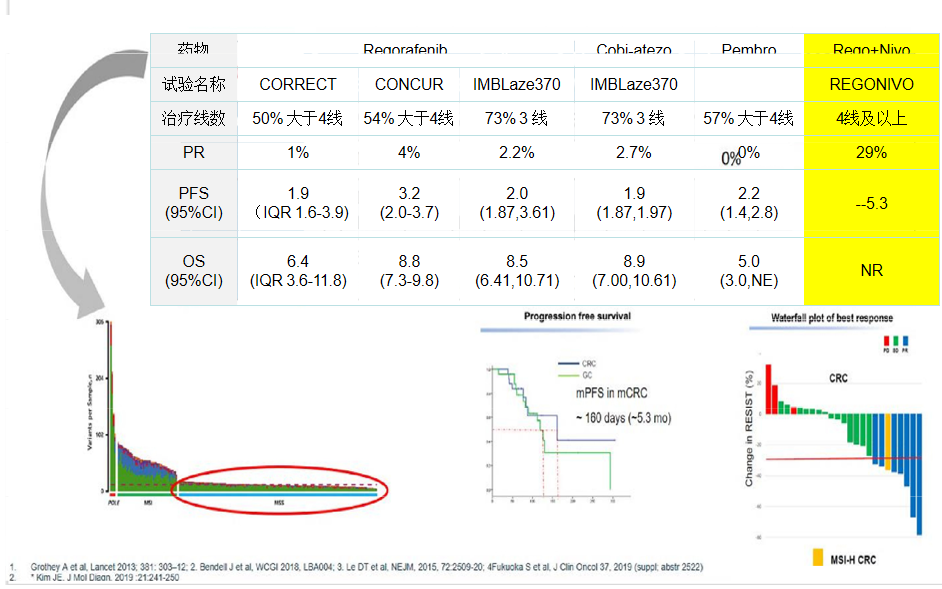
Task: Select the 1% PR value for CORRECT
Action: point(298,153)
